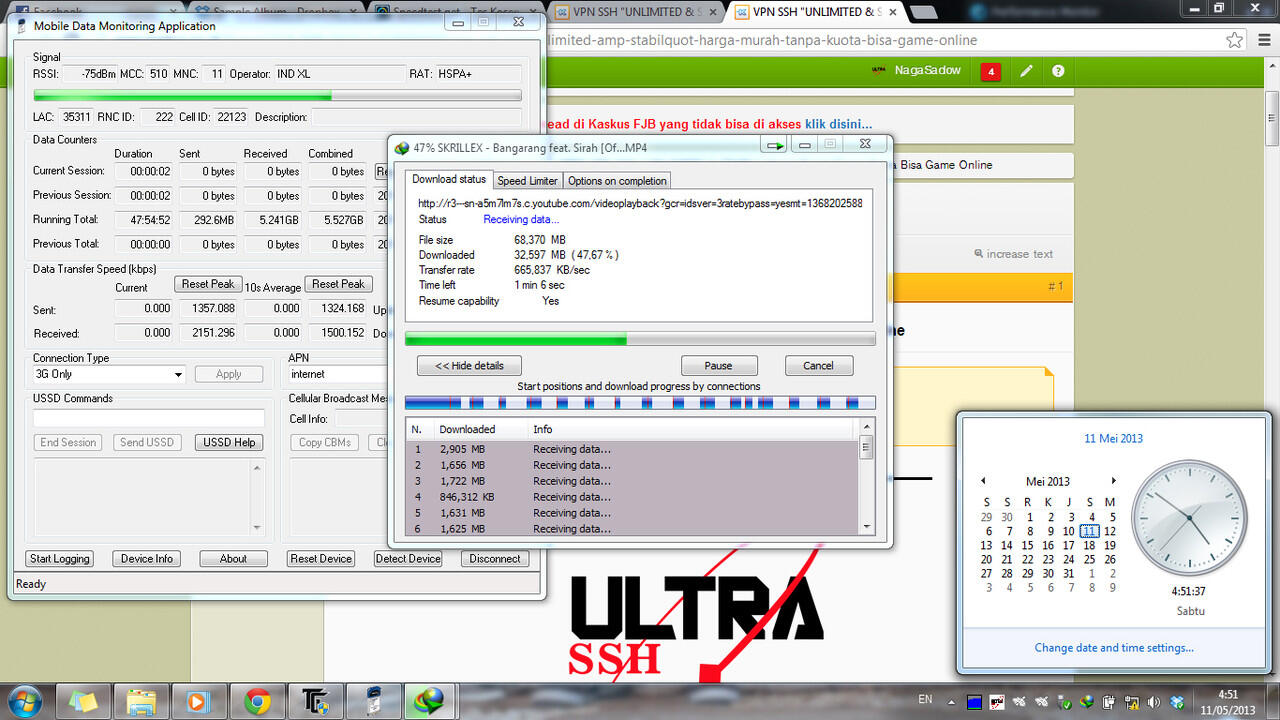Click the APN field containing internet

click(338, 374)
